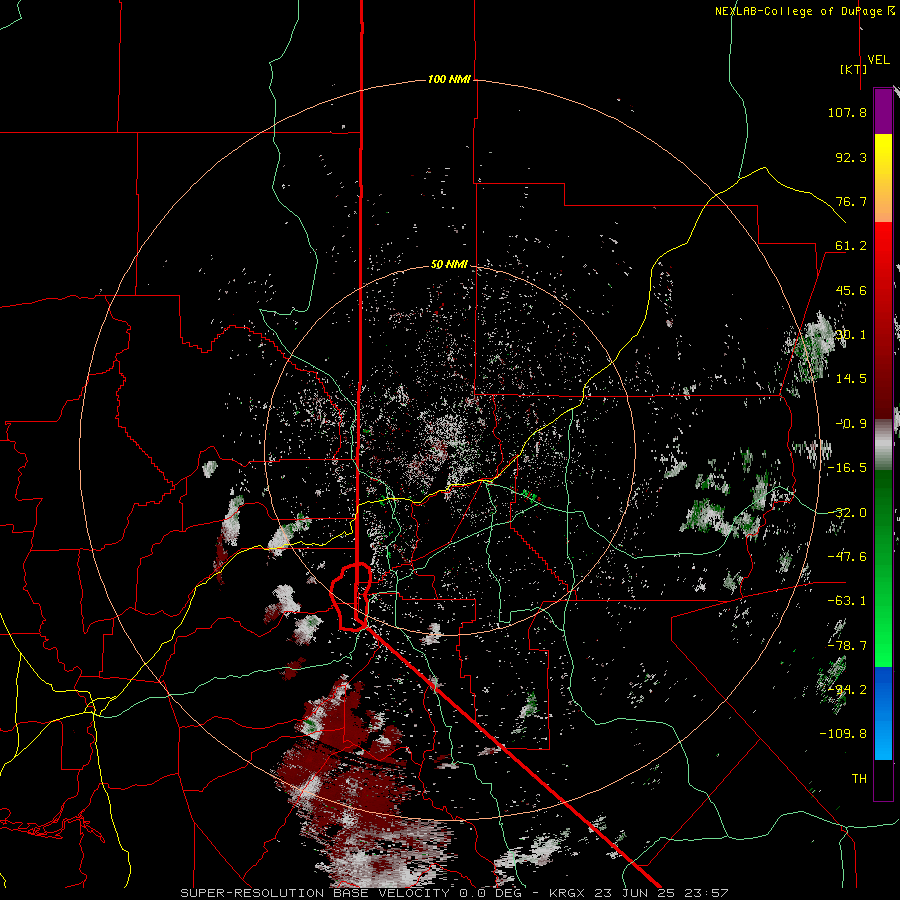Click the [KT] units label

pos(854,69)
